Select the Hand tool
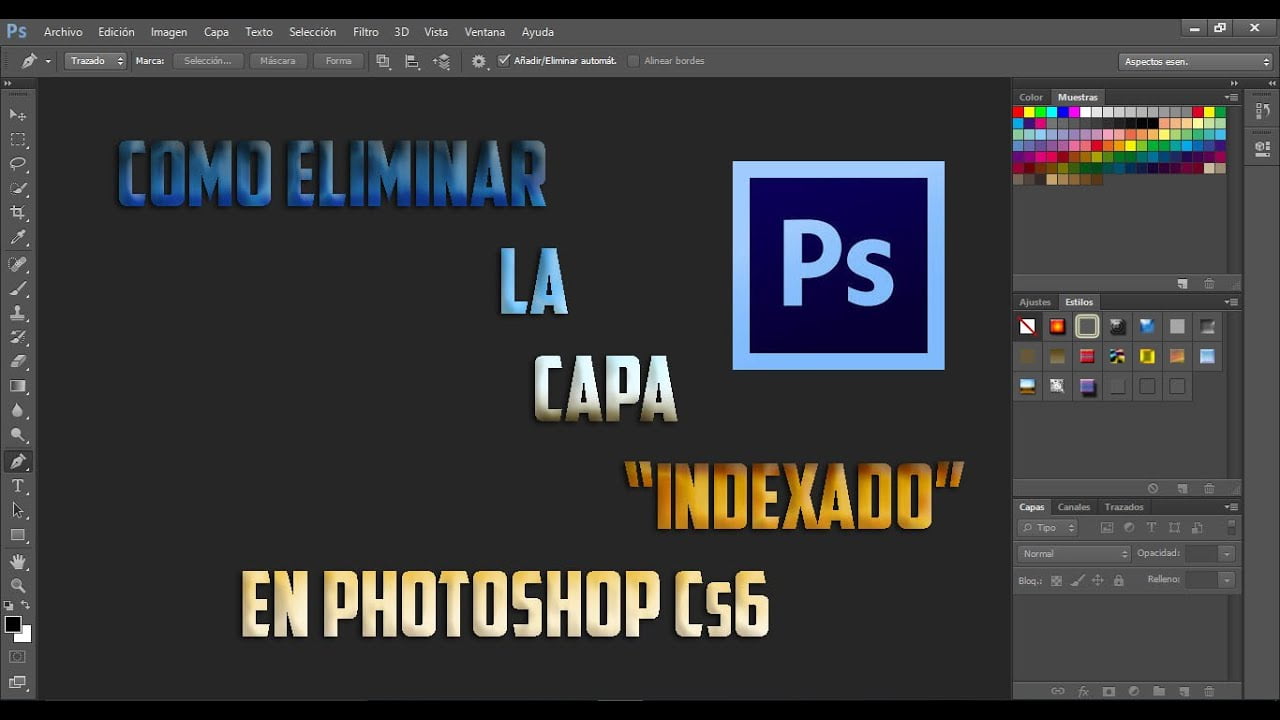1280x720 pixels. tap(18, 561)
